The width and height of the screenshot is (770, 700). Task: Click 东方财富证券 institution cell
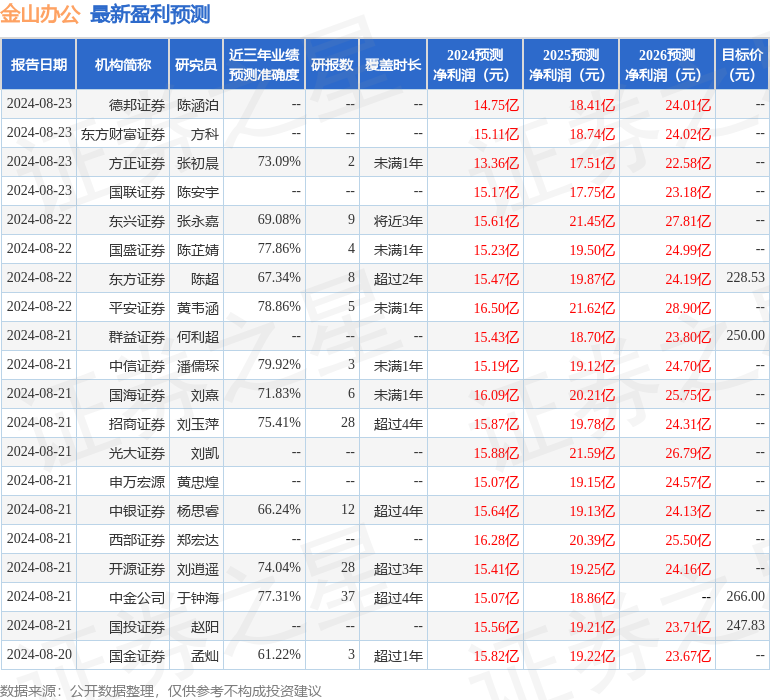(123, 134)
